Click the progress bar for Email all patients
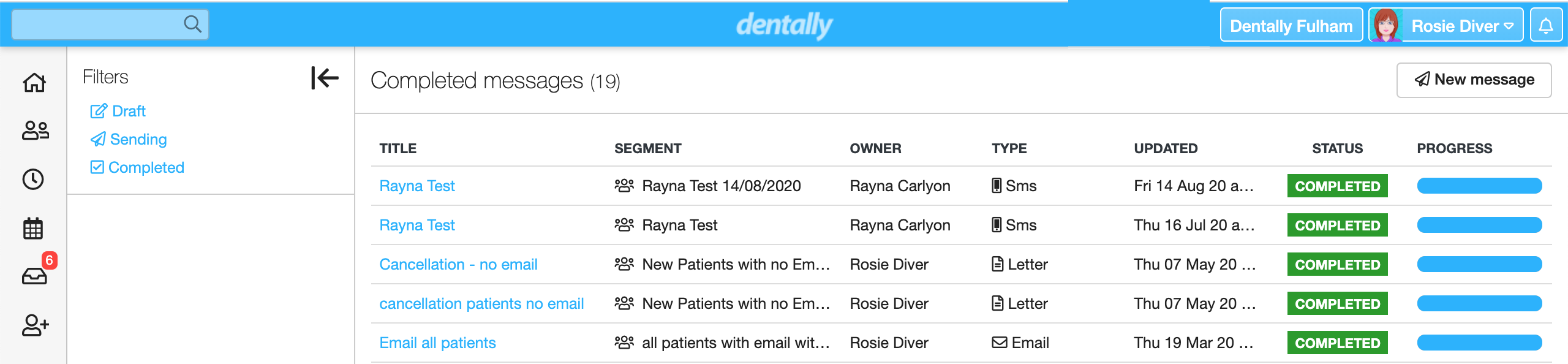Viewport: 1568px width, 364px height. [1479, 343]
